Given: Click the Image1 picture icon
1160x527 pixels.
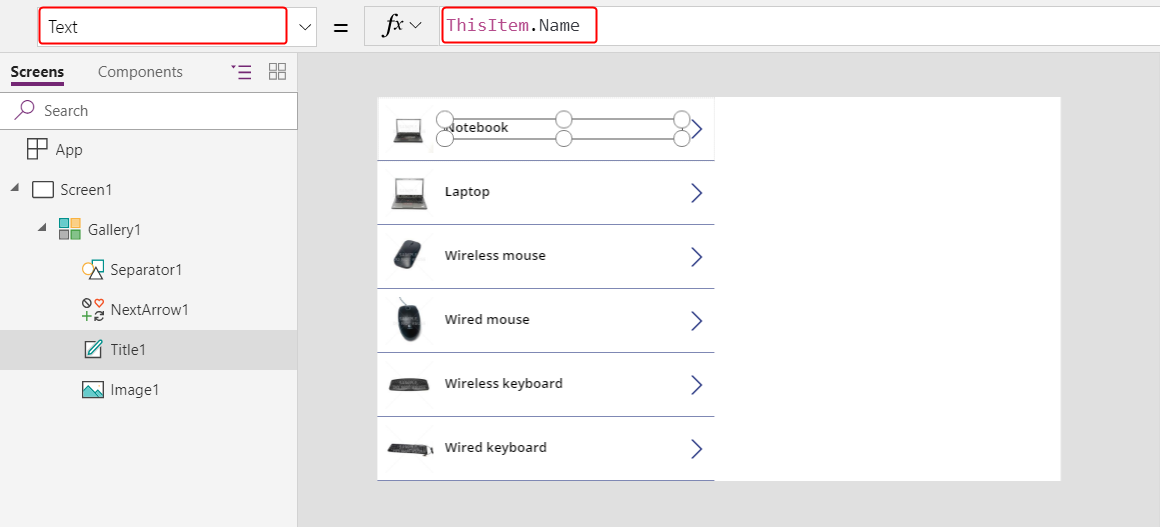Looking at the screenshot, I should 92,389.
